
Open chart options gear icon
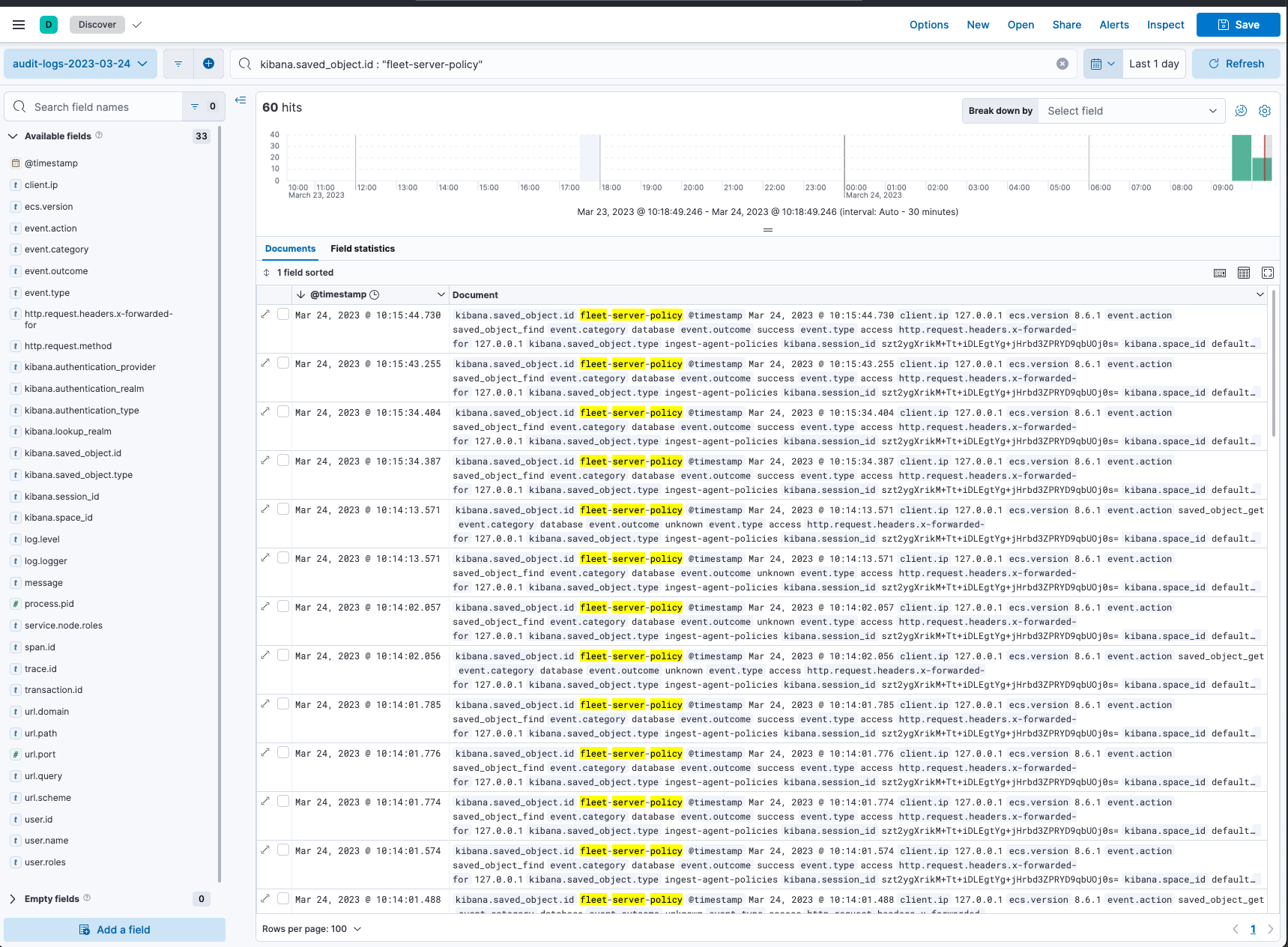point(1265,111)
